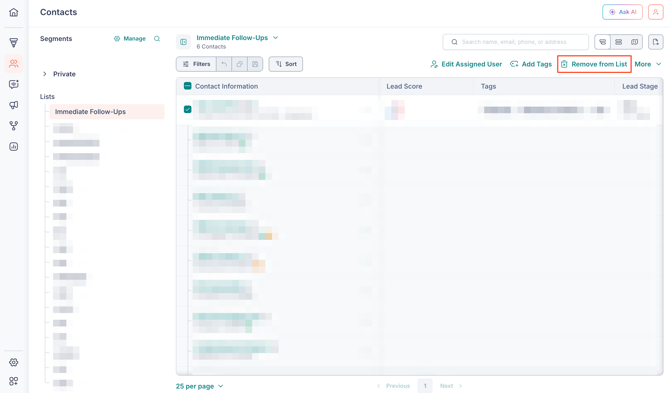Click the Tags column header
This screenshot has width=670, height=393.
coord(488,86)
